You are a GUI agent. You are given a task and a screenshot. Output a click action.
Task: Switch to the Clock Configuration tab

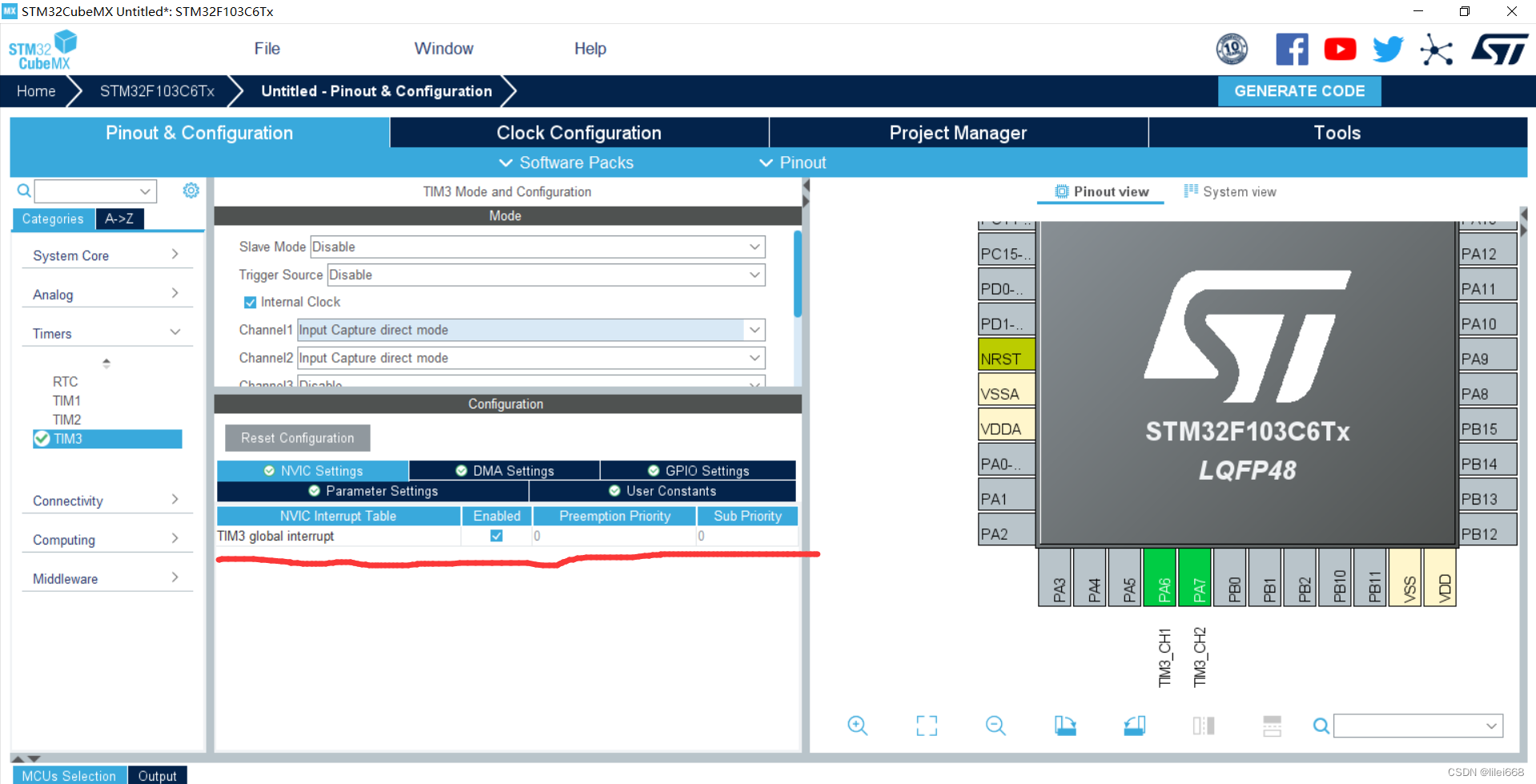579,133
